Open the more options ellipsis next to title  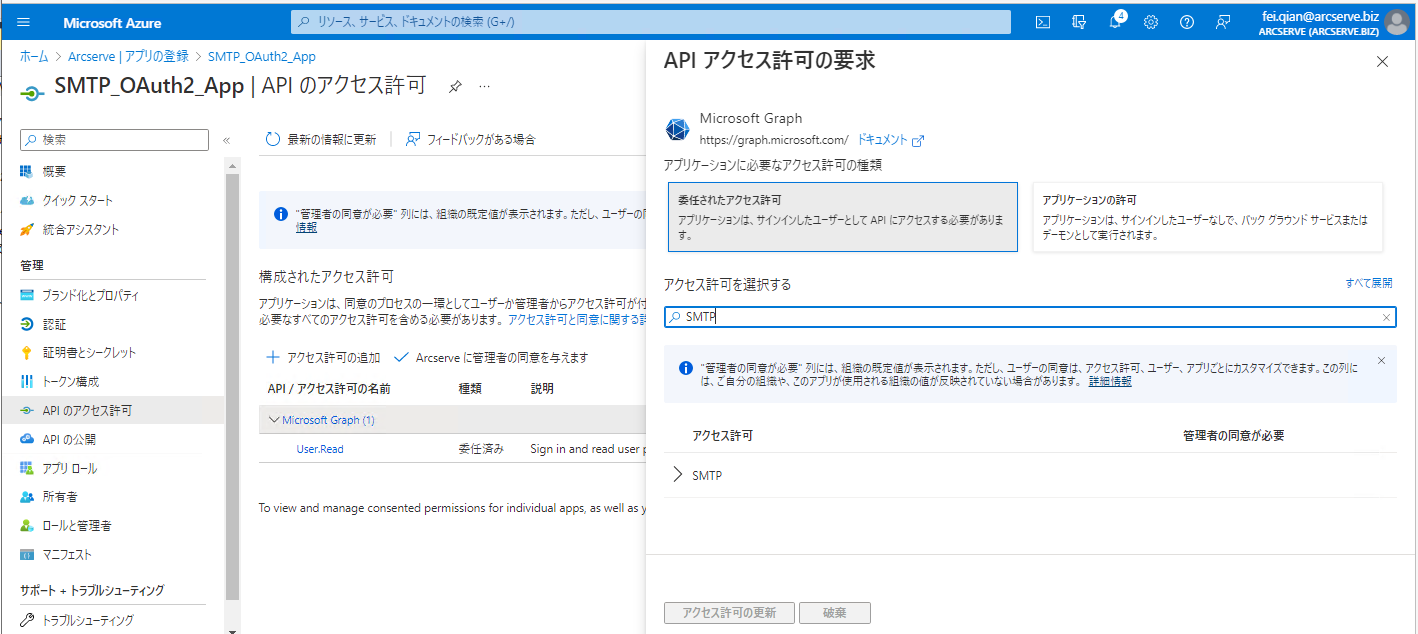click(x=485, y=87)
